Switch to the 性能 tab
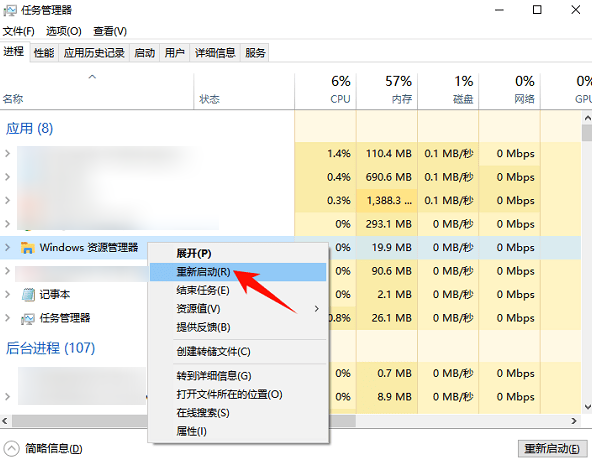 [44, 53]
